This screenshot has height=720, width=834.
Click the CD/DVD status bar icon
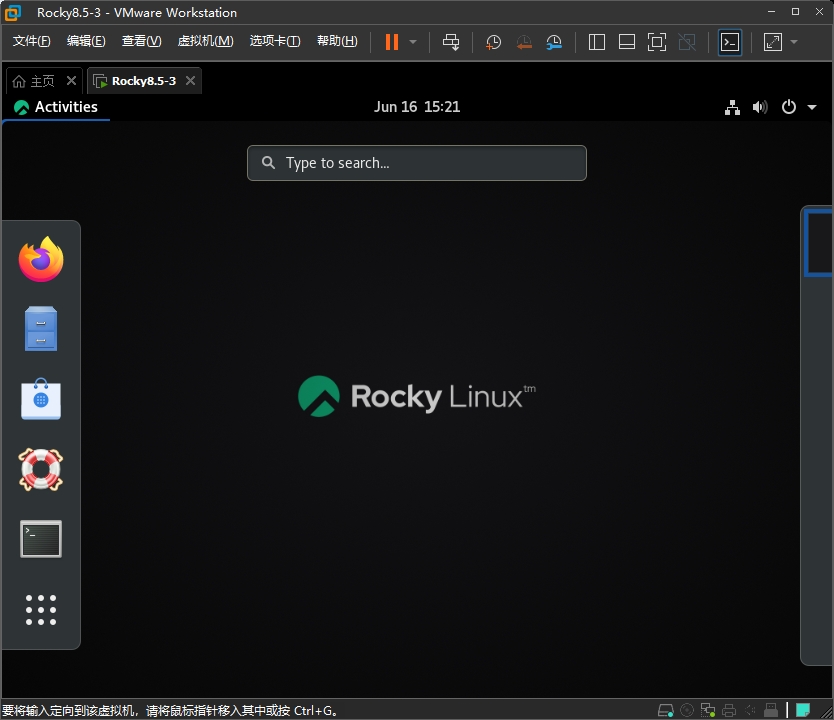tap(687, 710)
